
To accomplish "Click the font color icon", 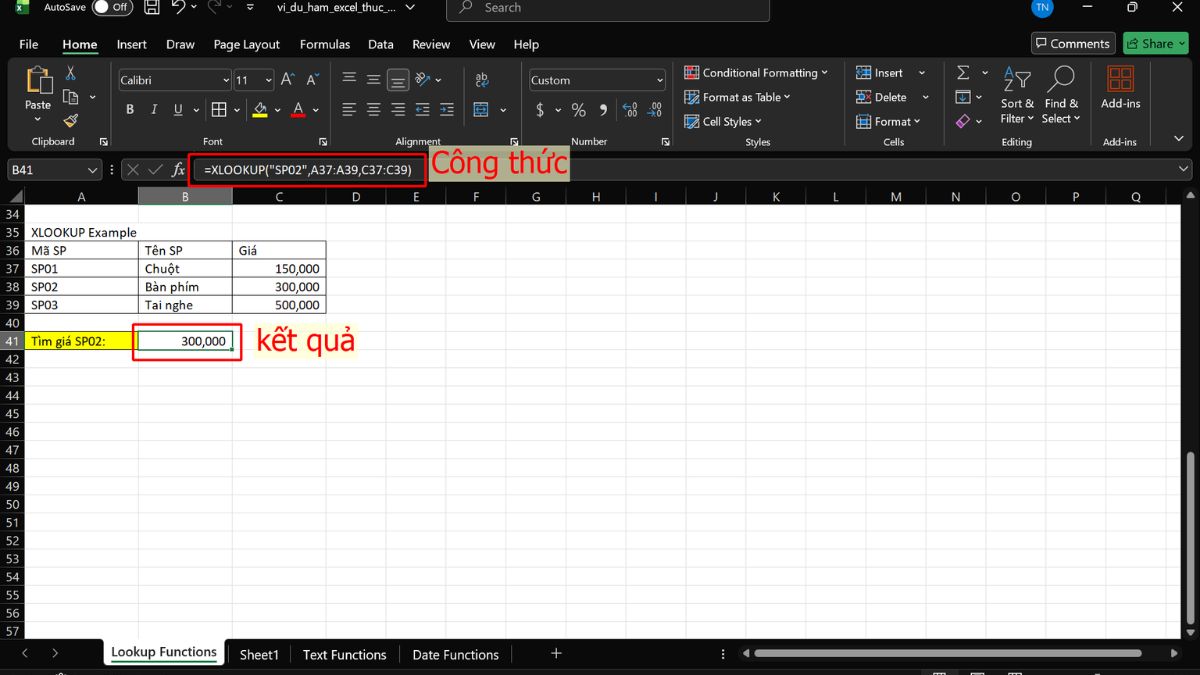I will 297,109.
